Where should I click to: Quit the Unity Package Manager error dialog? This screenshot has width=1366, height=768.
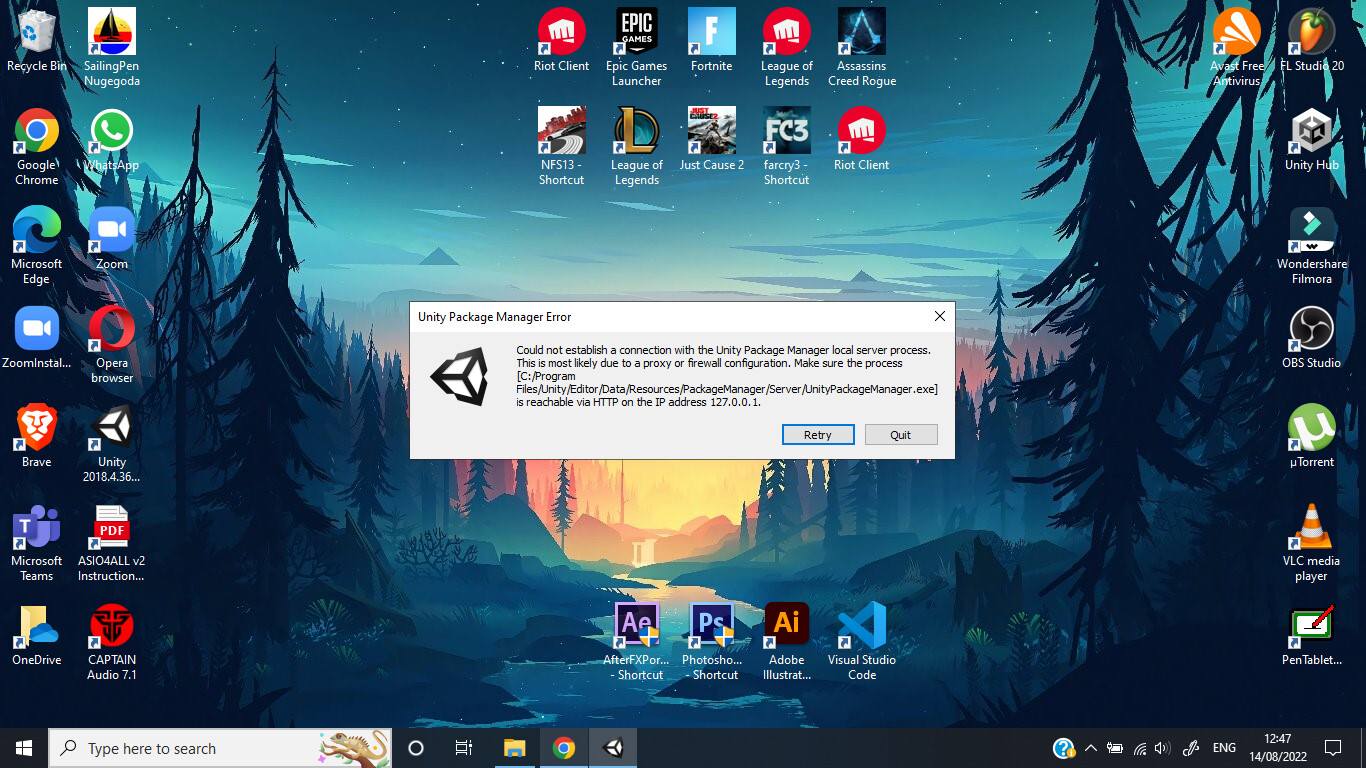point(900,434)
